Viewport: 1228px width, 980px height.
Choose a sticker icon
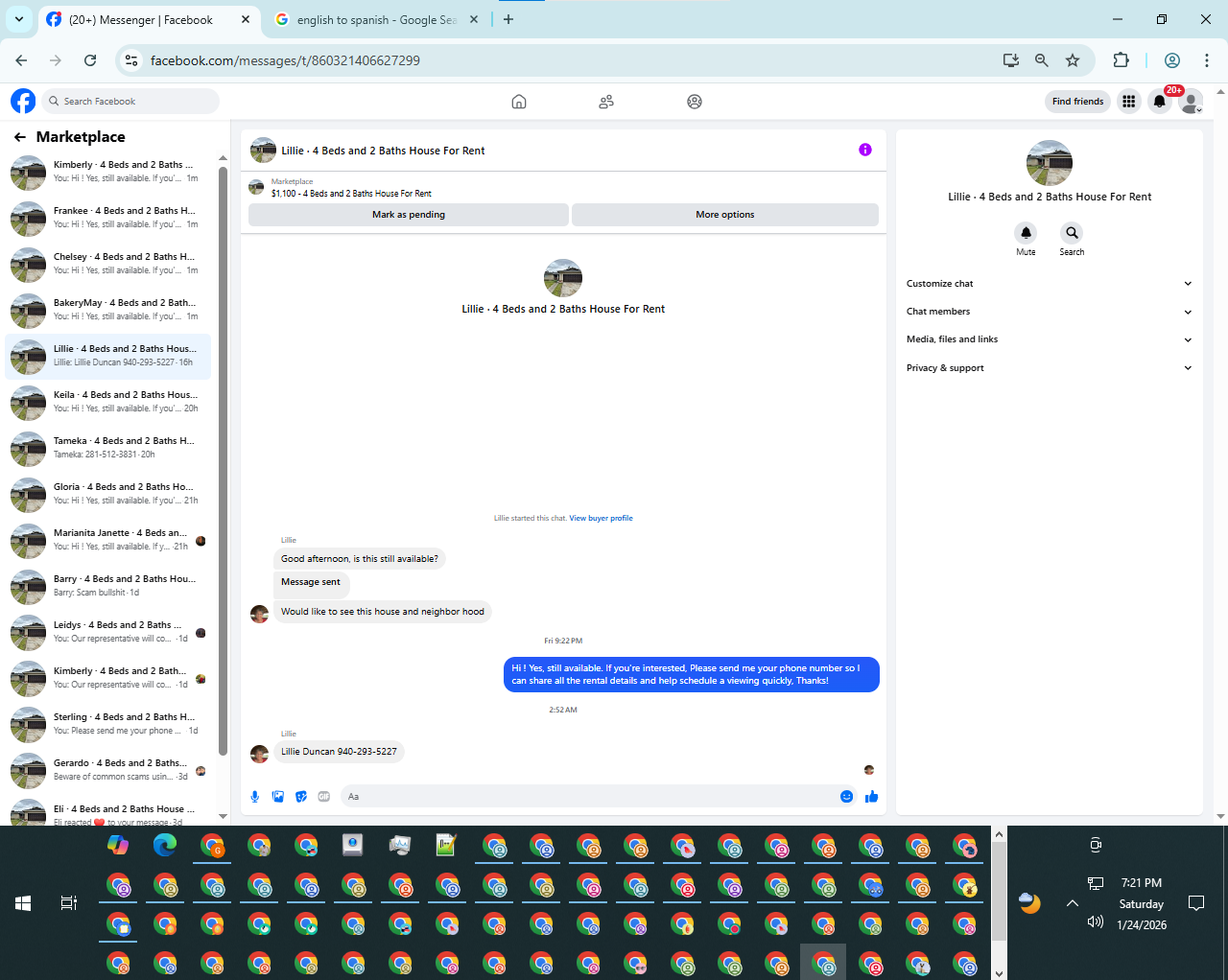tap(301, 797)
